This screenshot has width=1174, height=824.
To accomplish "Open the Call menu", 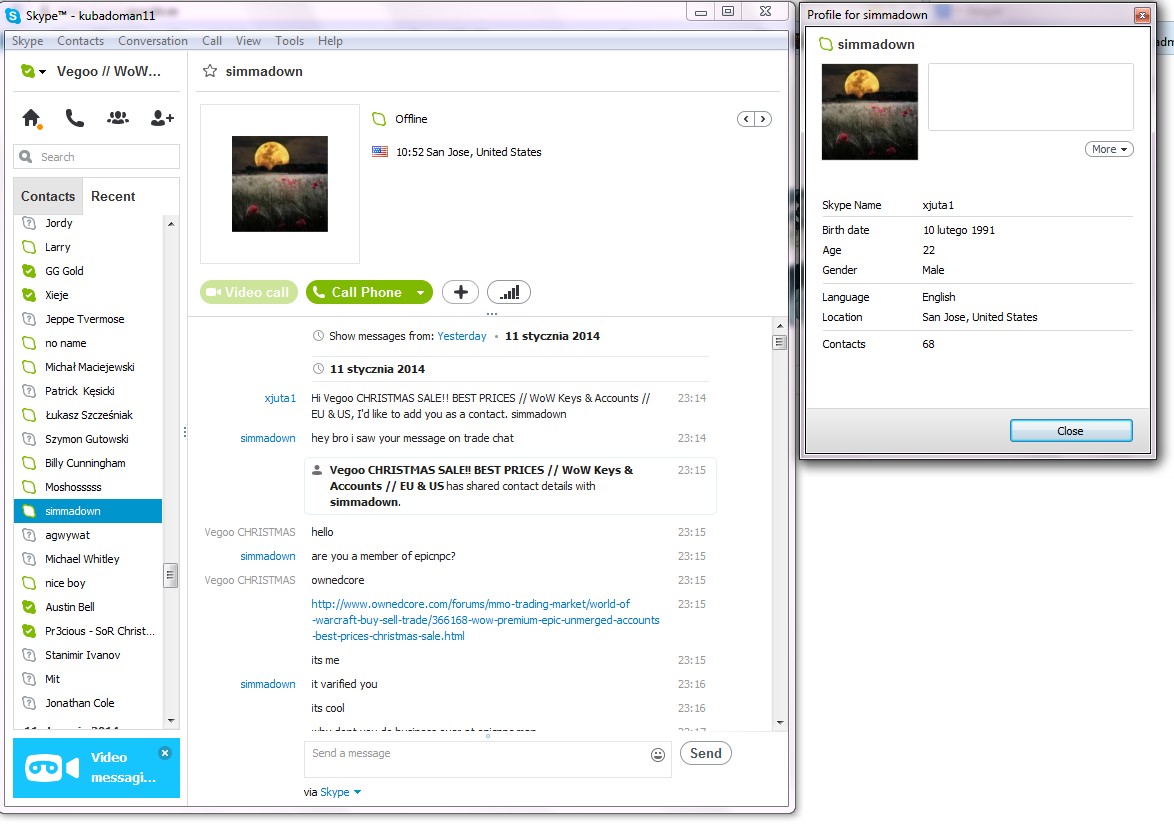I will [212, 40].
